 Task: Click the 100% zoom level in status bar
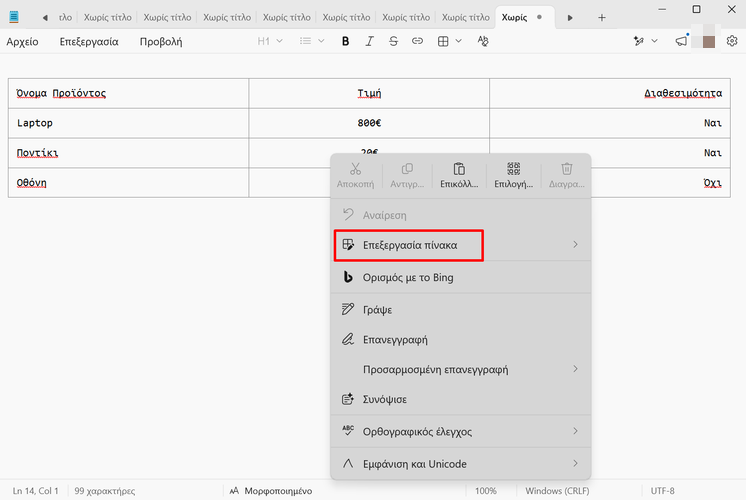tap(486, 491)
